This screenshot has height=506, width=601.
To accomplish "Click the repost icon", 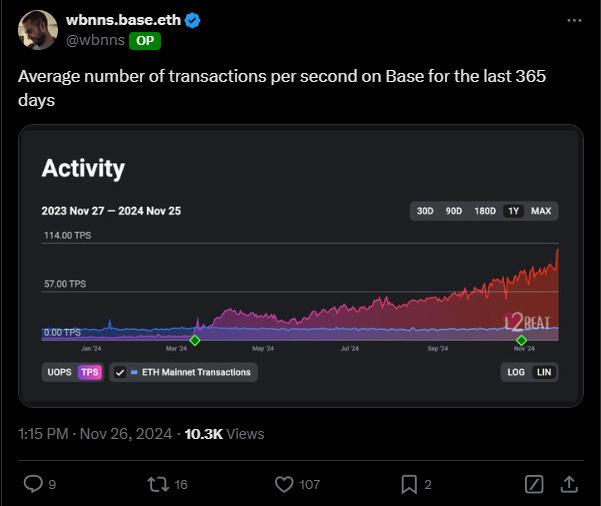I will pos(159,484).
